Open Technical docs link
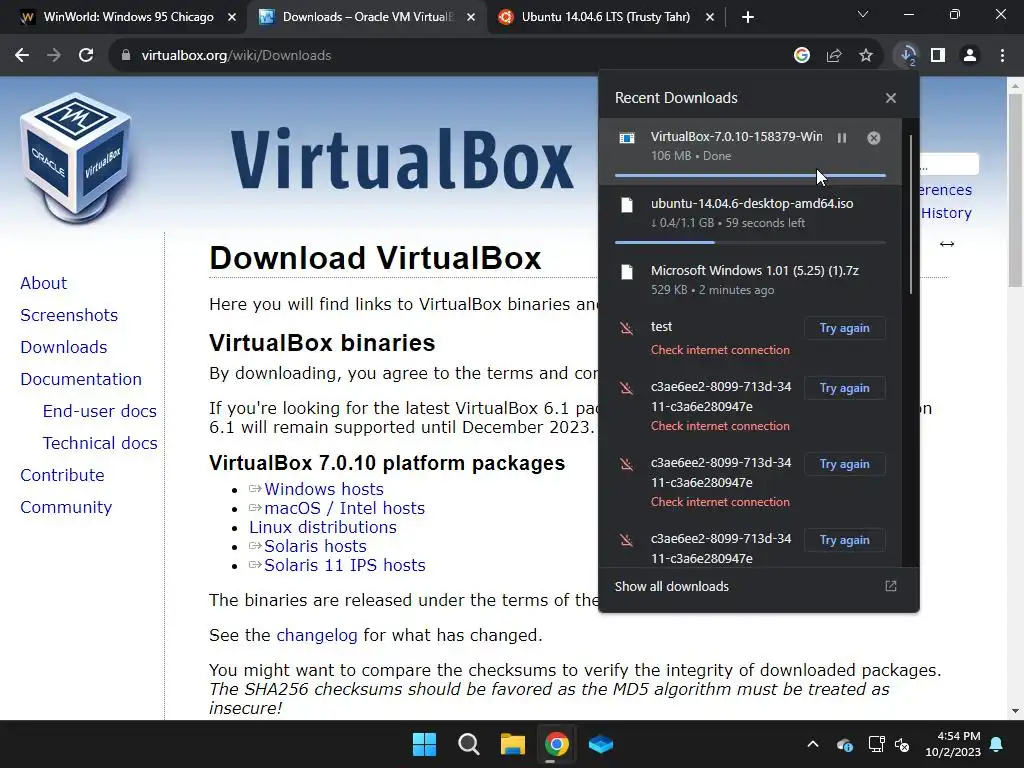This screenshot has width=1024, height=768. [100, 443]
